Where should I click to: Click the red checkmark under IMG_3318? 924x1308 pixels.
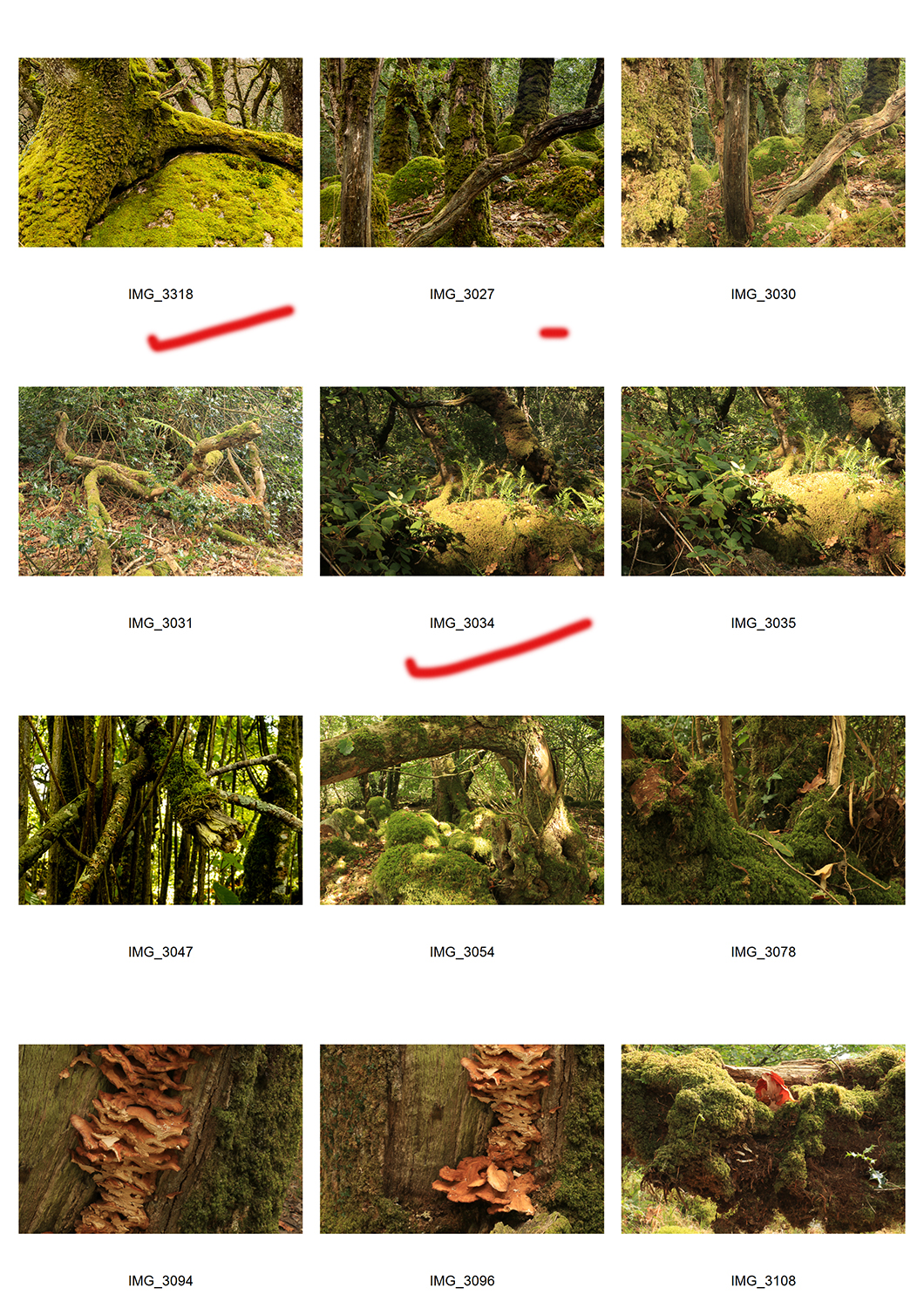coord(220,329)
